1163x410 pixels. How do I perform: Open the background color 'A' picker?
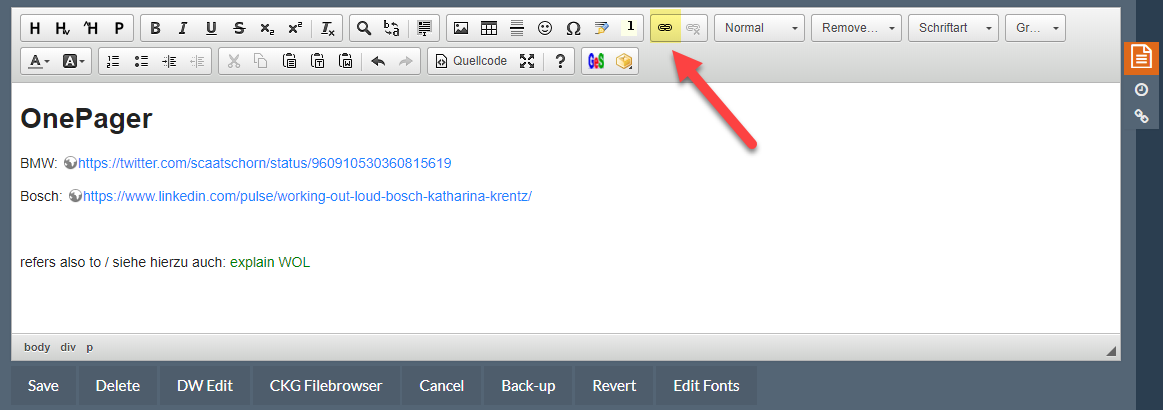[73, 62]
